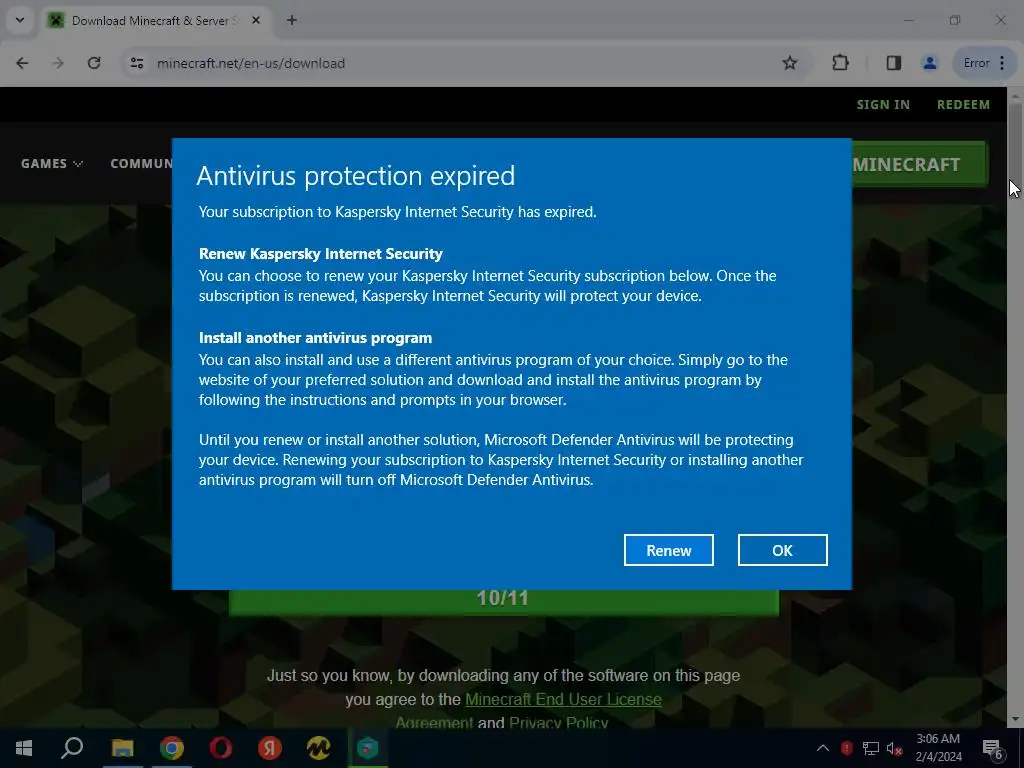Click the red shield tray icon
The image size is (1024, 768).
[x=846, y=748]
